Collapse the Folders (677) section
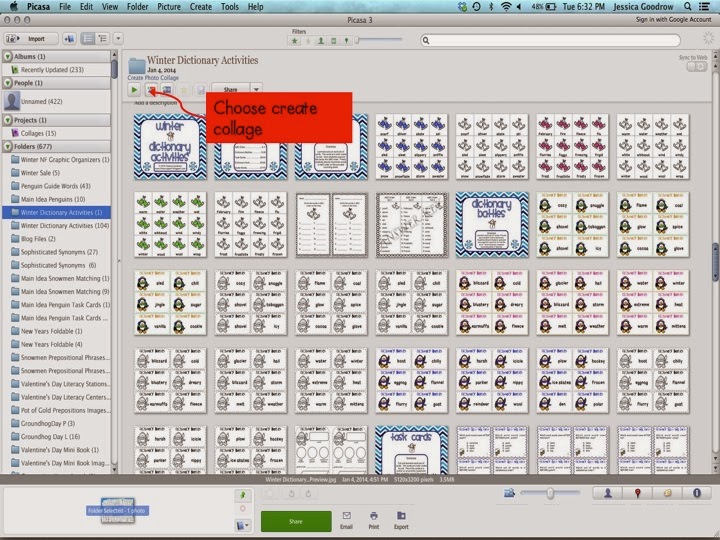The width and height of the screenshot is (720, 540). click(8, 146)
